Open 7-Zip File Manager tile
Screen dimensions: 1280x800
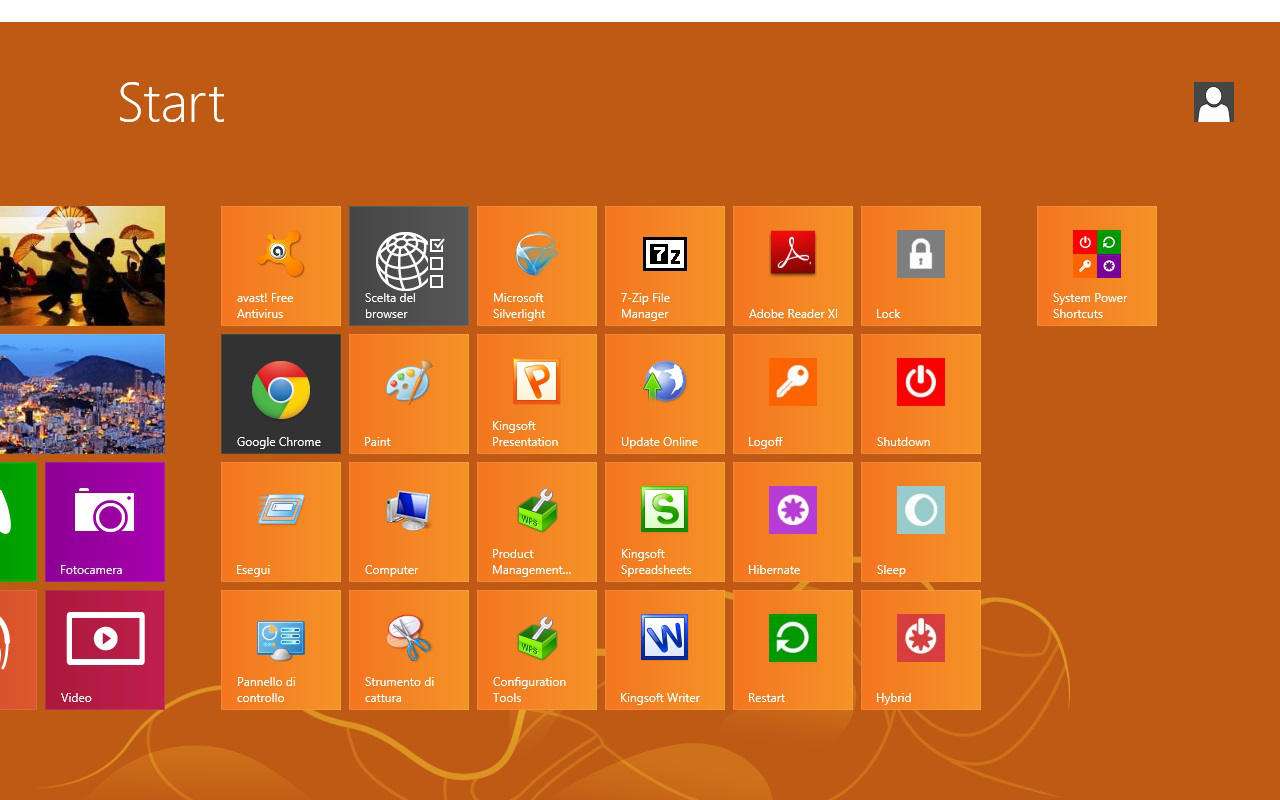665,266
